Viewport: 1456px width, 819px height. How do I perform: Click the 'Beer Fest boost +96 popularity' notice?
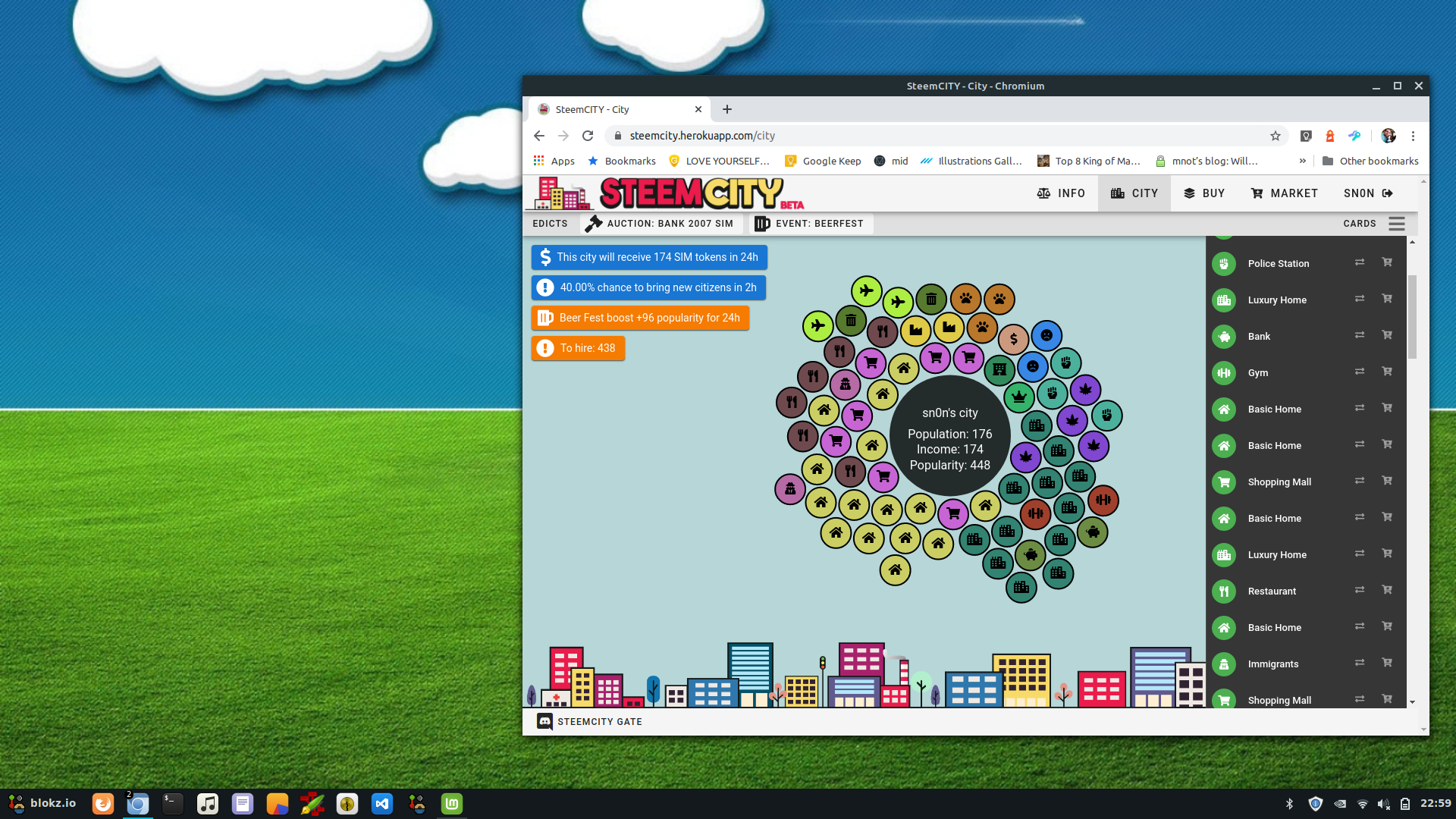(640, 318)
